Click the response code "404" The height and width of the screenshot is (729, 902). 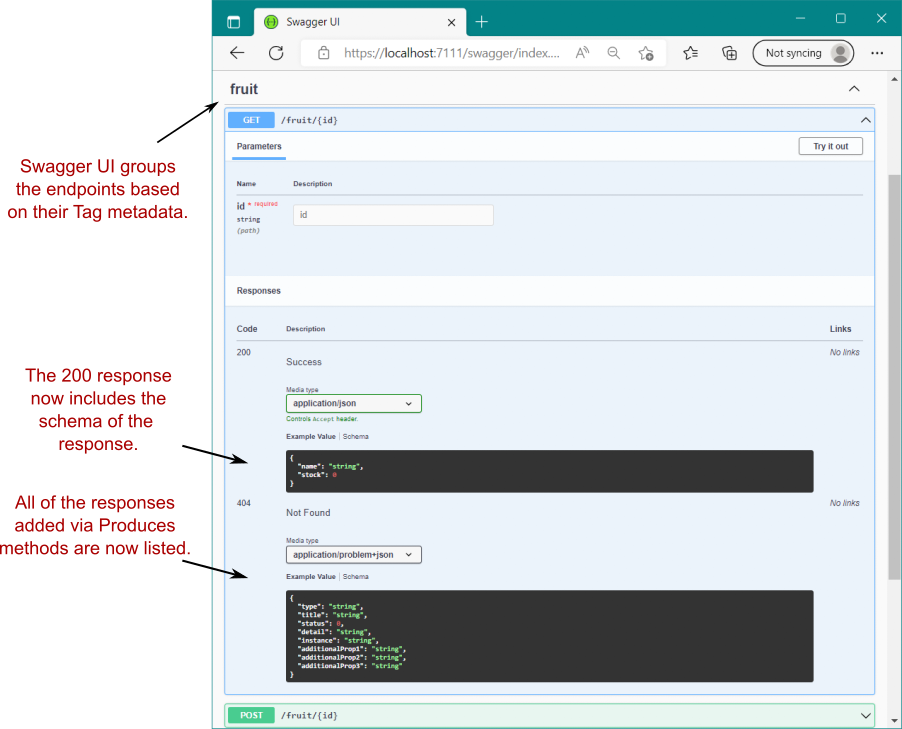[x=243, y=503]
